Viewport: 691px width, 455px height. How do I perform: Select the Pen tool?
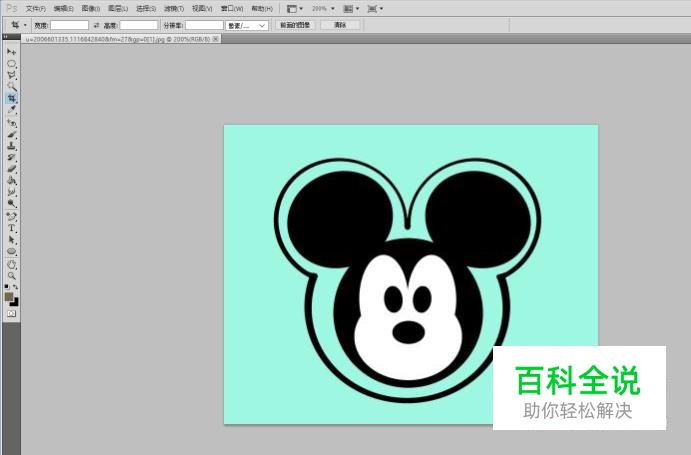pos(11,216)
